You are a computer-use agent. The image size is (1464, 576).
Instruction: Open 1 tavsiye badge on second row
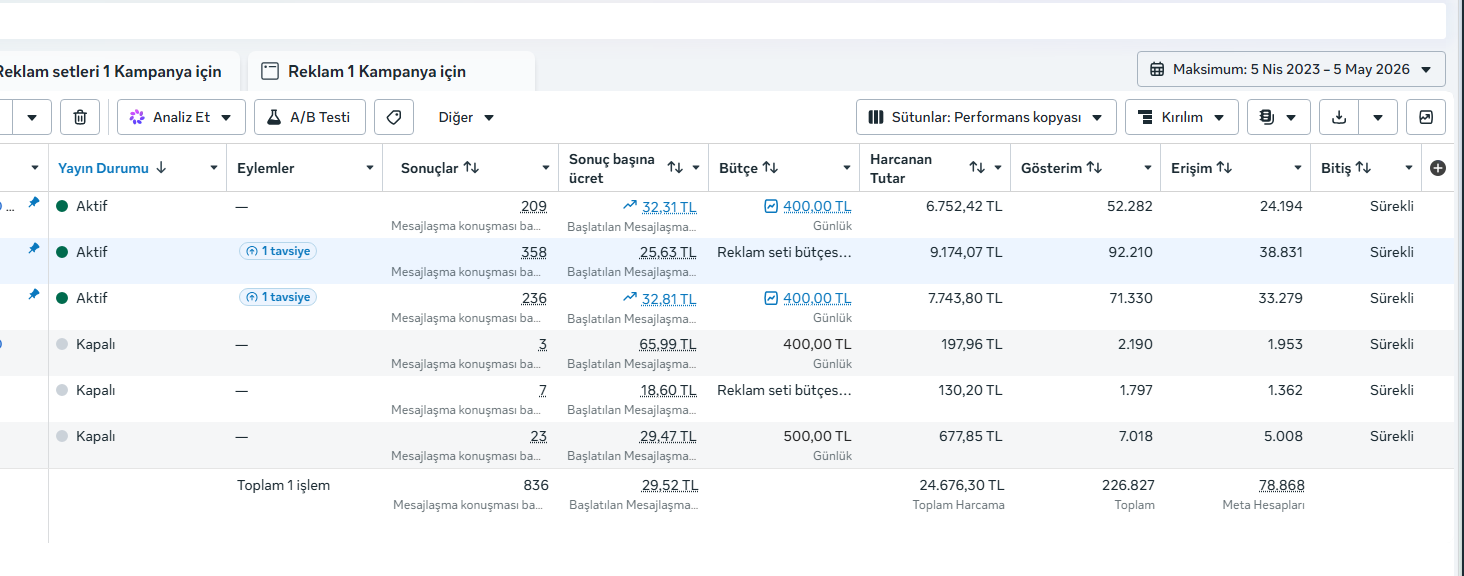click(277, 251)
